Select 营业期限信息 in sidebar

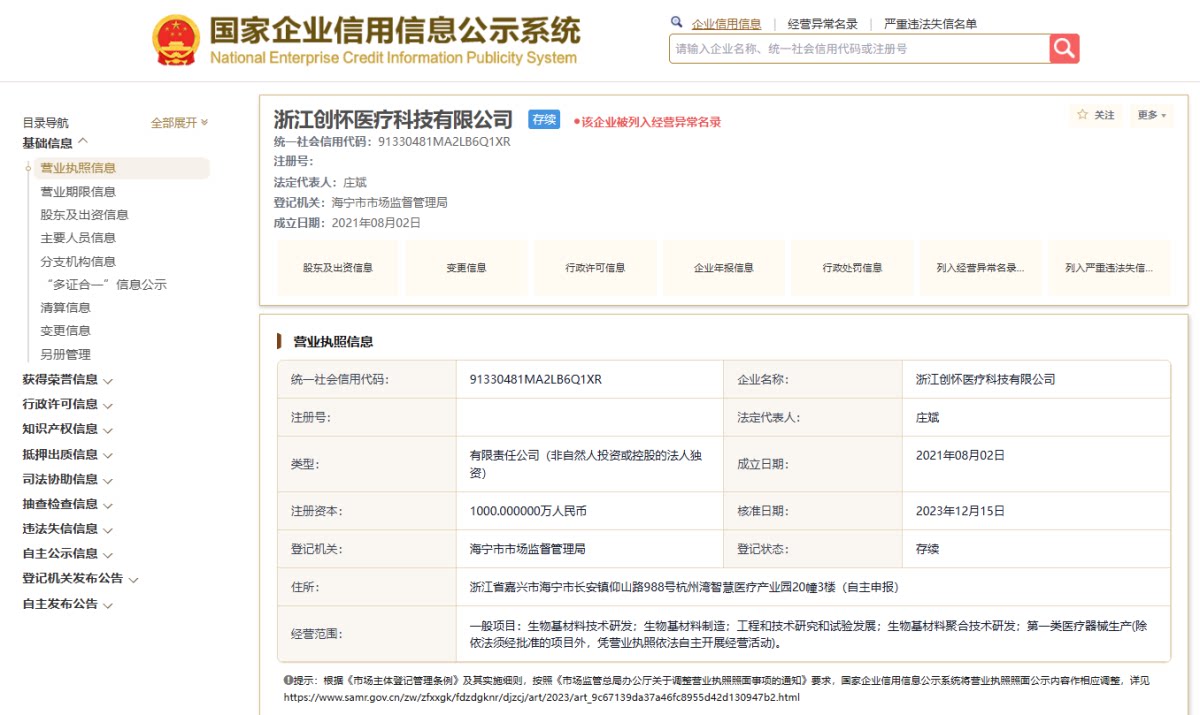(78, 192)
